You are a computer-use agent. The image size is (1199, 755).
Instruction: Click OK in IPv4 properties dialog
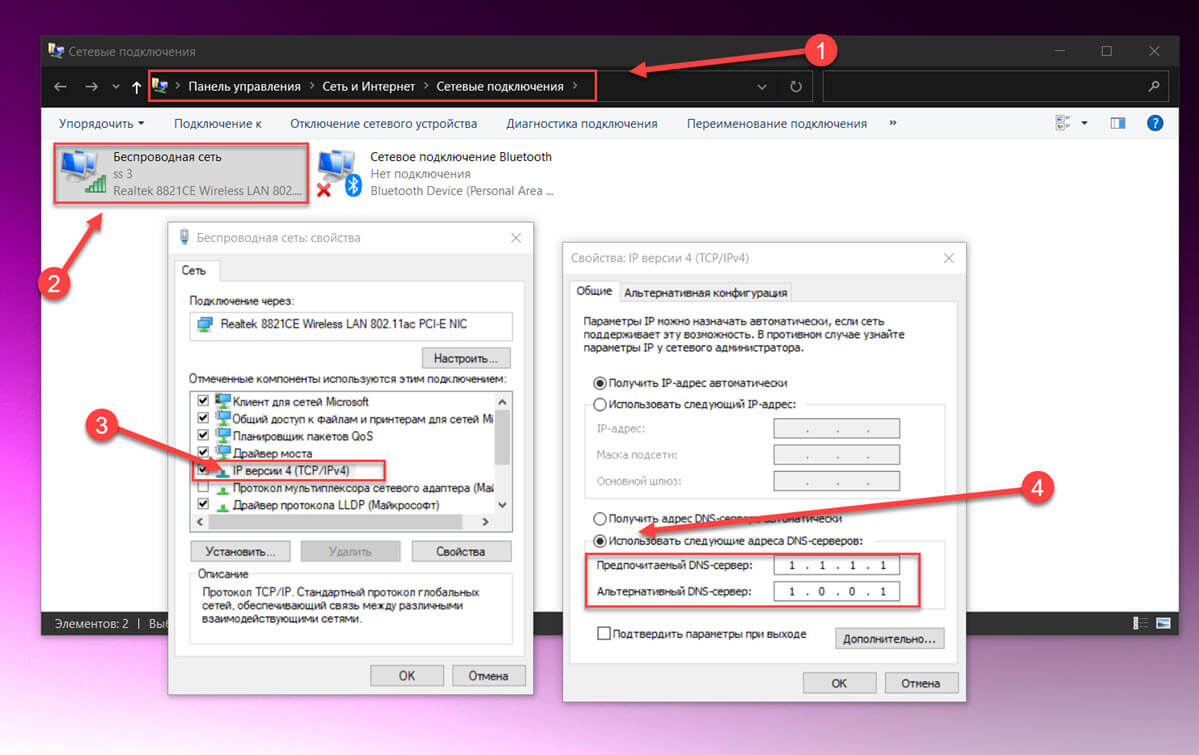click(839, 683)
